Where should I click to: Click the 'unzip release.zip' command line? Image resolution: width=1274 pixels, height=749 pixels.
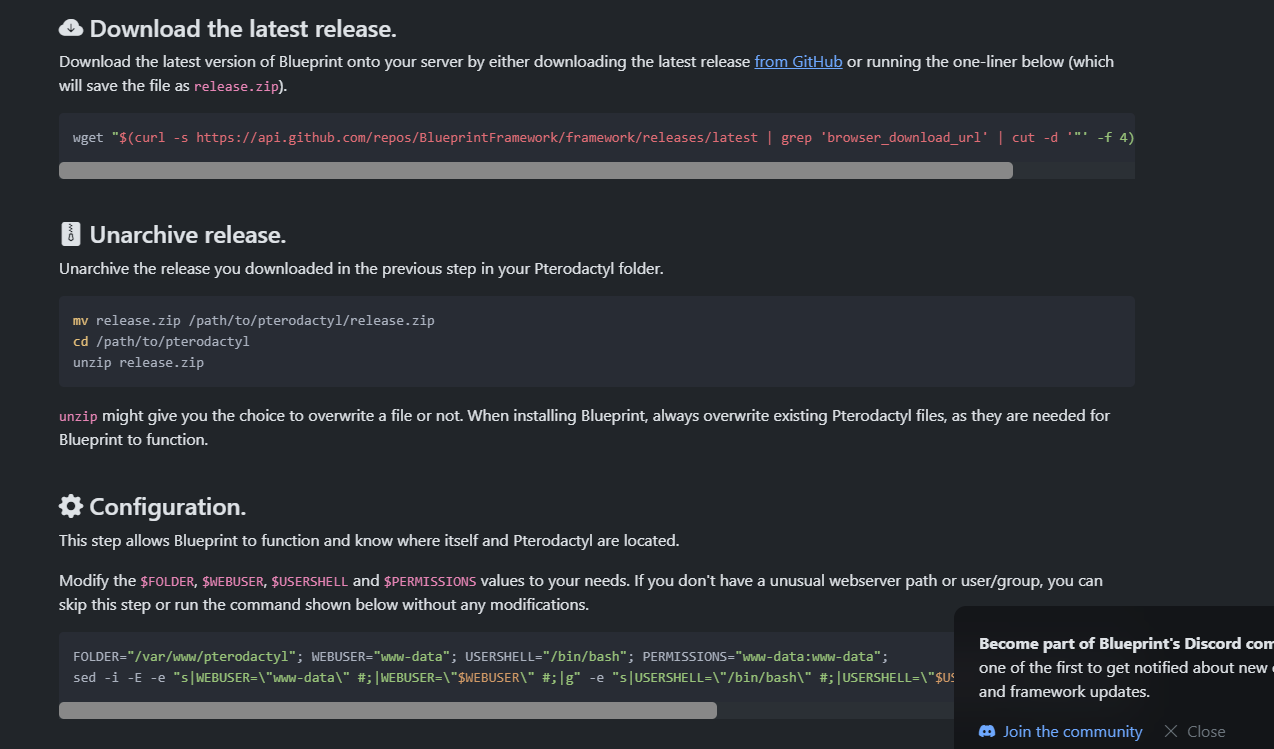(138, 363)
